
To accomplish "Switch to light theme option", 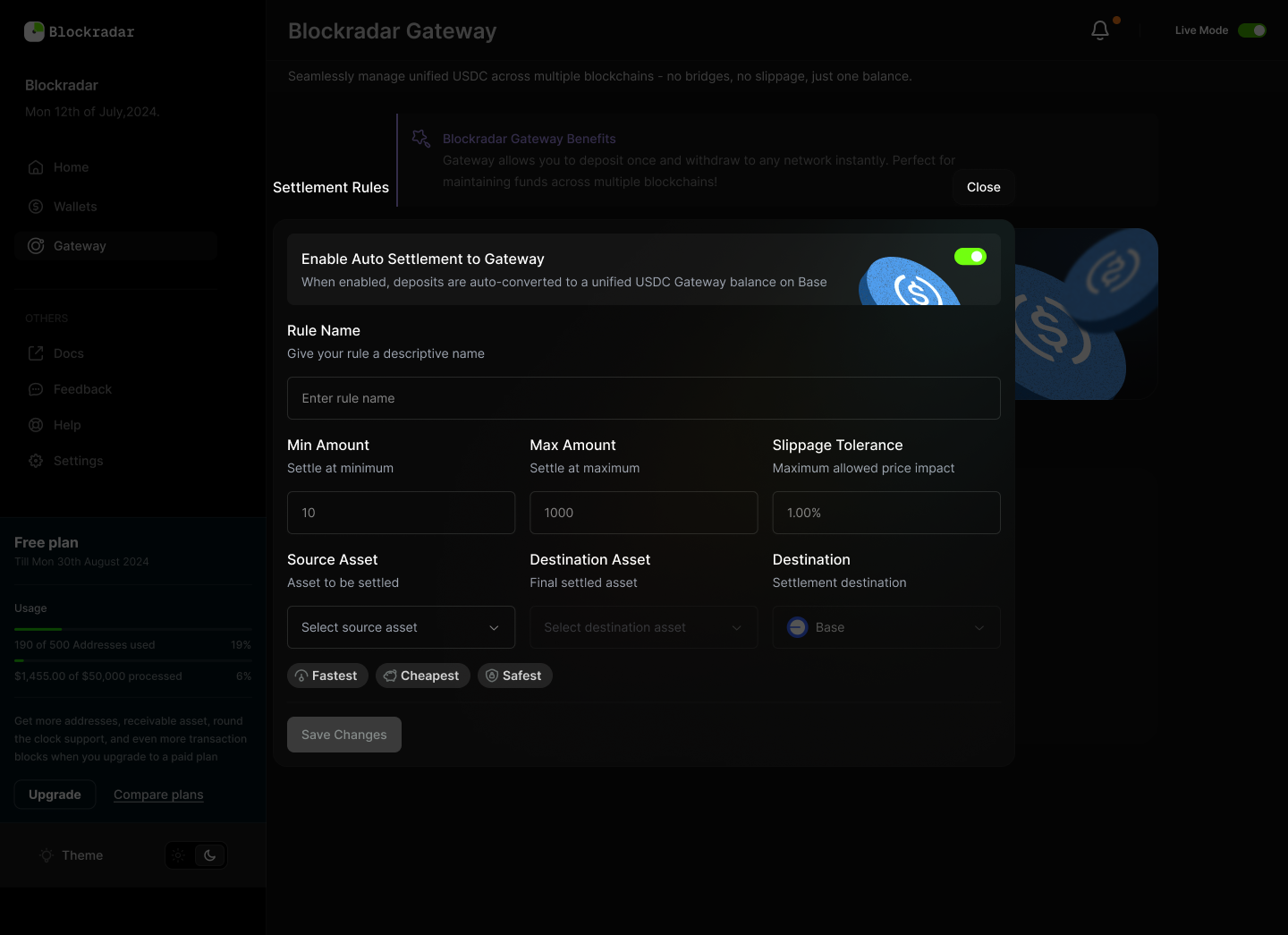I will (179, 855).
